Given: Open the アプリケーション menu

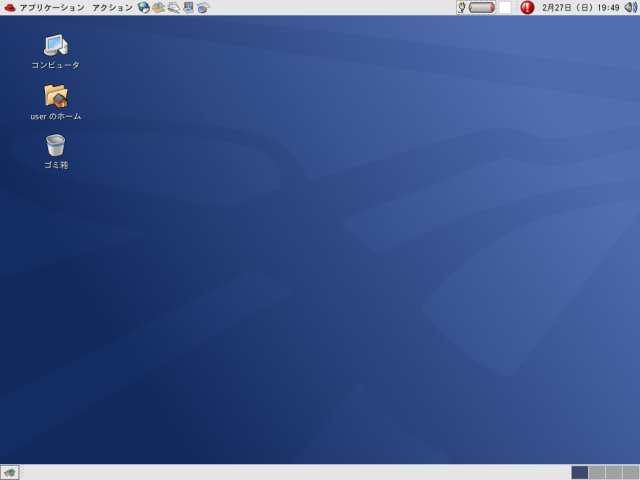Looking at the screenshot, I should (x=52, y=8).
